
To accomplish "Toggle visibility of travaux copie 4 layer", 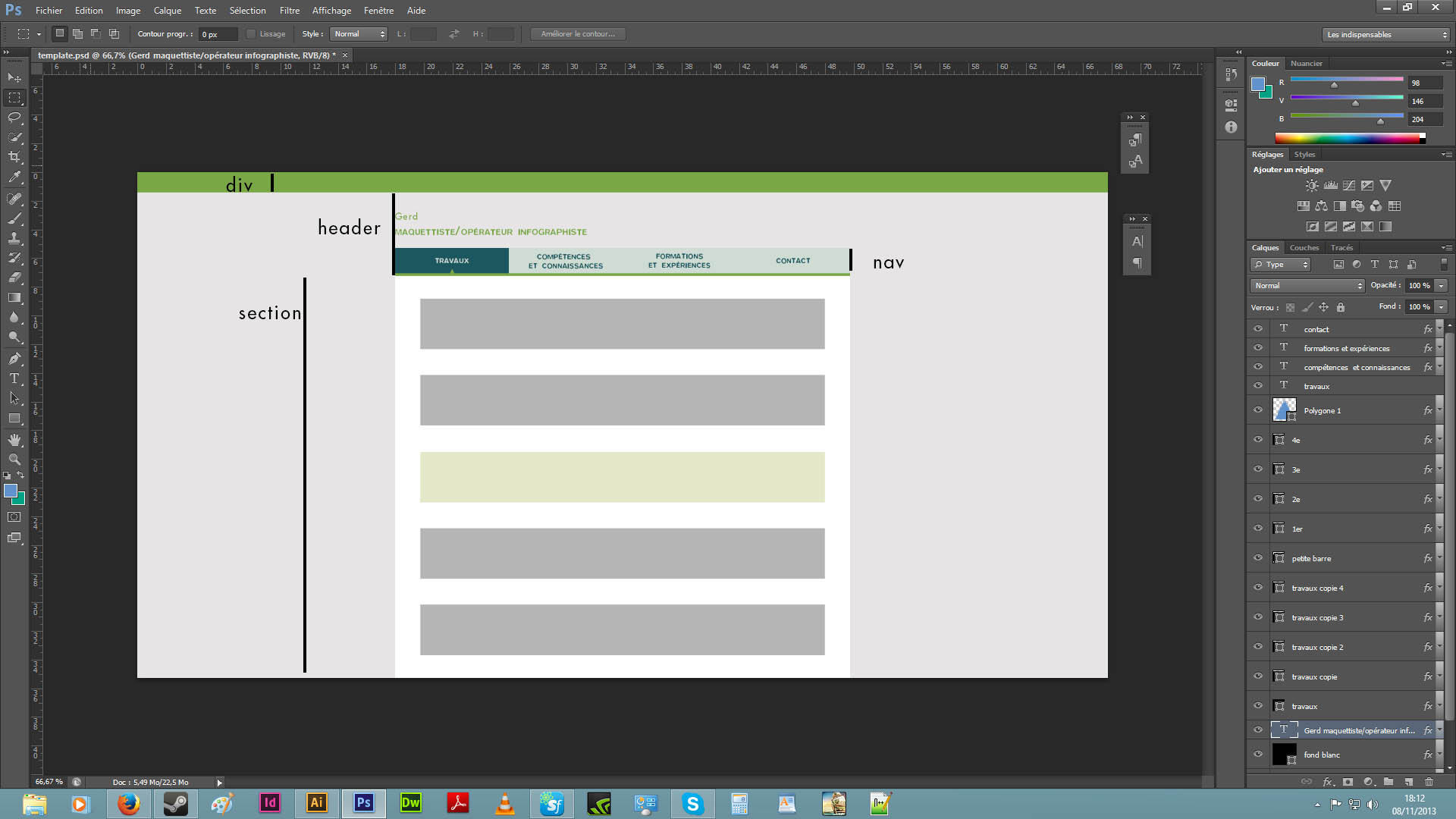I will pos(1258,588).
